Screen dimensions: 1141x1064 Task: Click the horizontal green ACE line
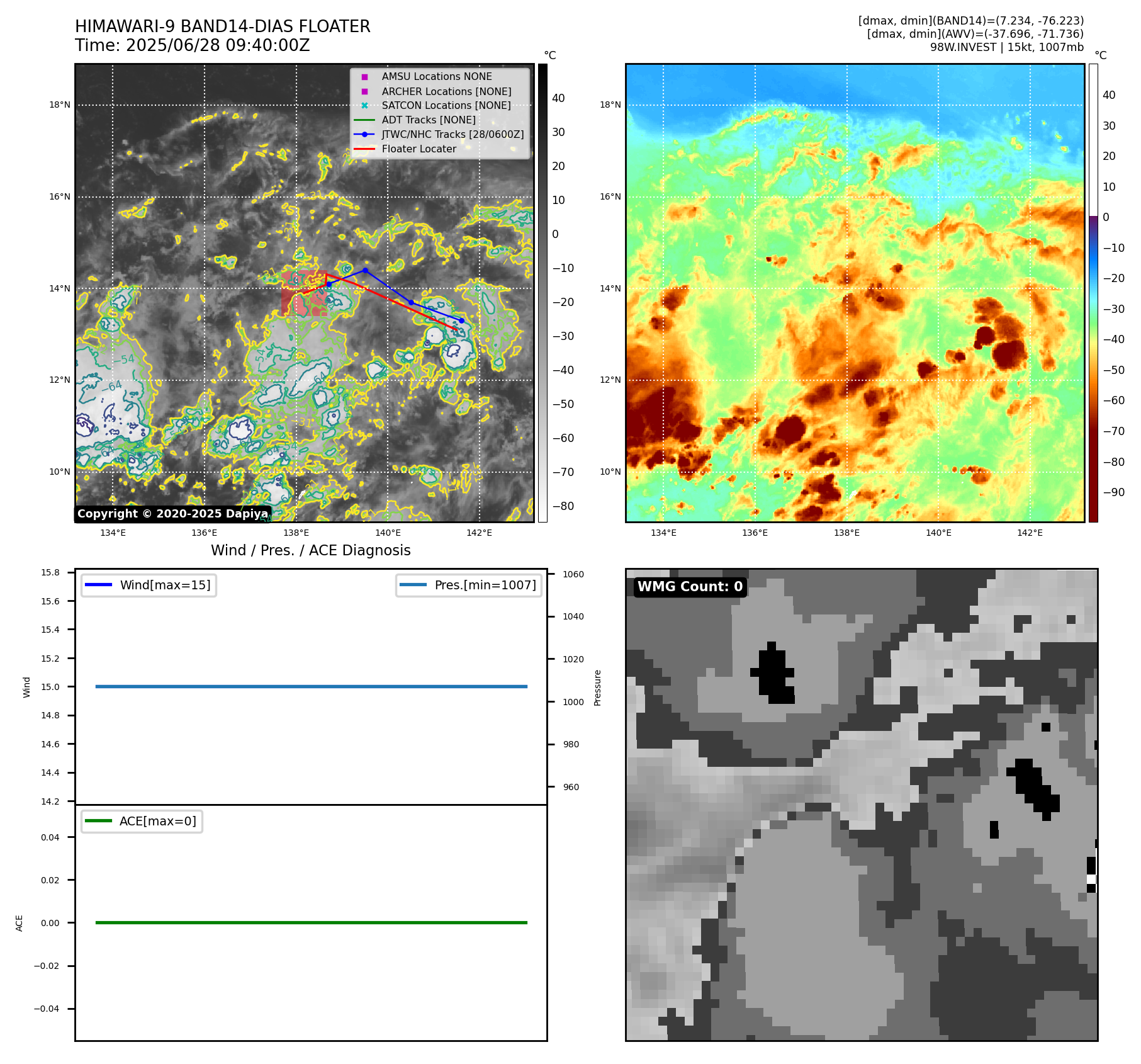tap(312, 923)
